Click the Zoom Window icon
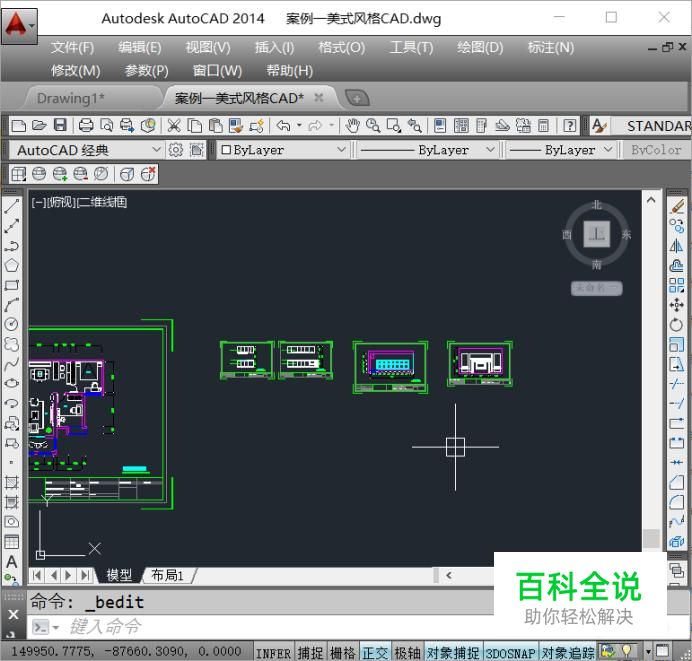The image size is (692, 661). tap(394, 126)
